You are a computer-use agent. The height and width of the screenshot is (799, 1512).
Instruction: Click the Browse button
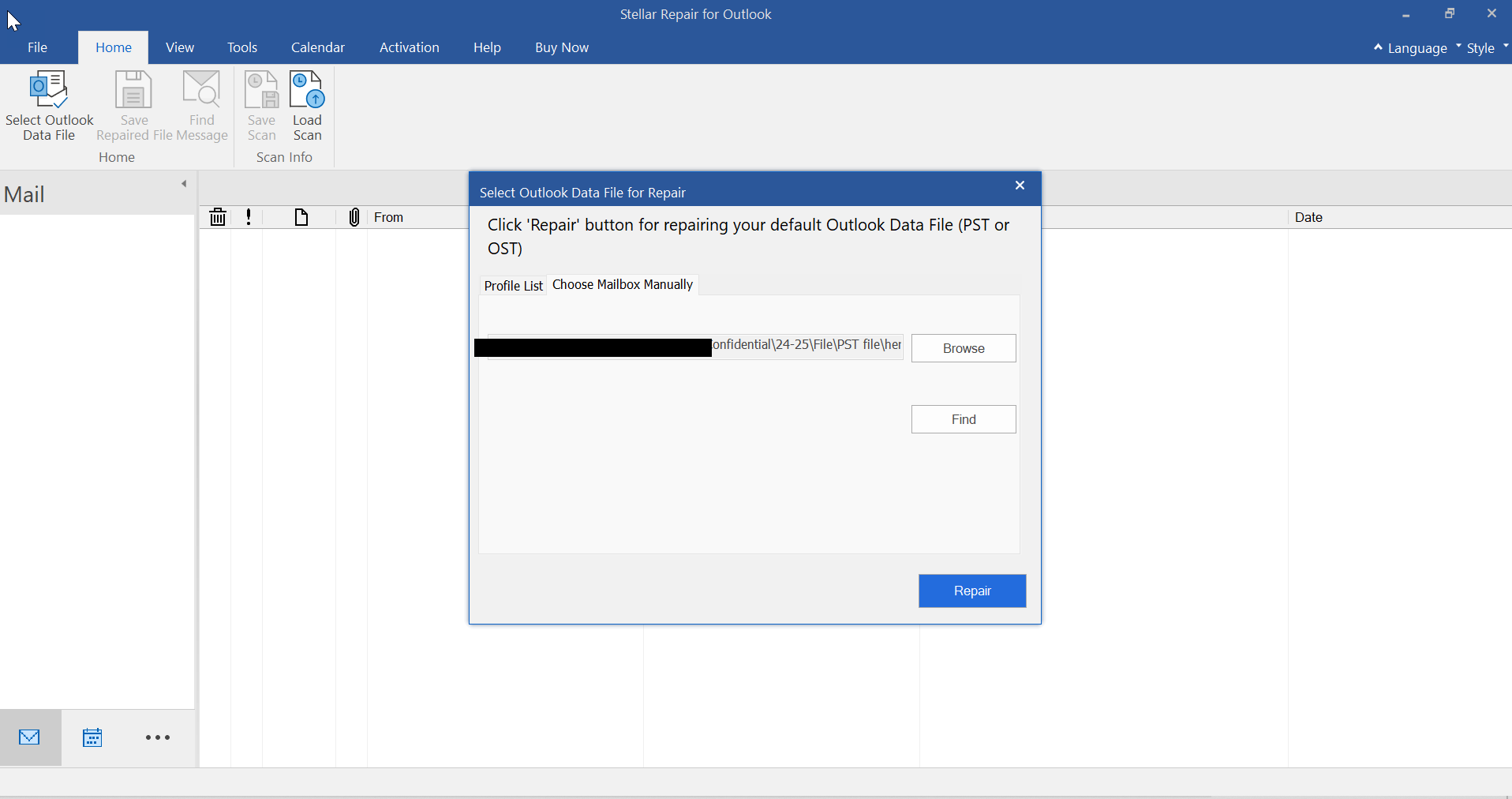pyautogui.click(x=964, y=348)
